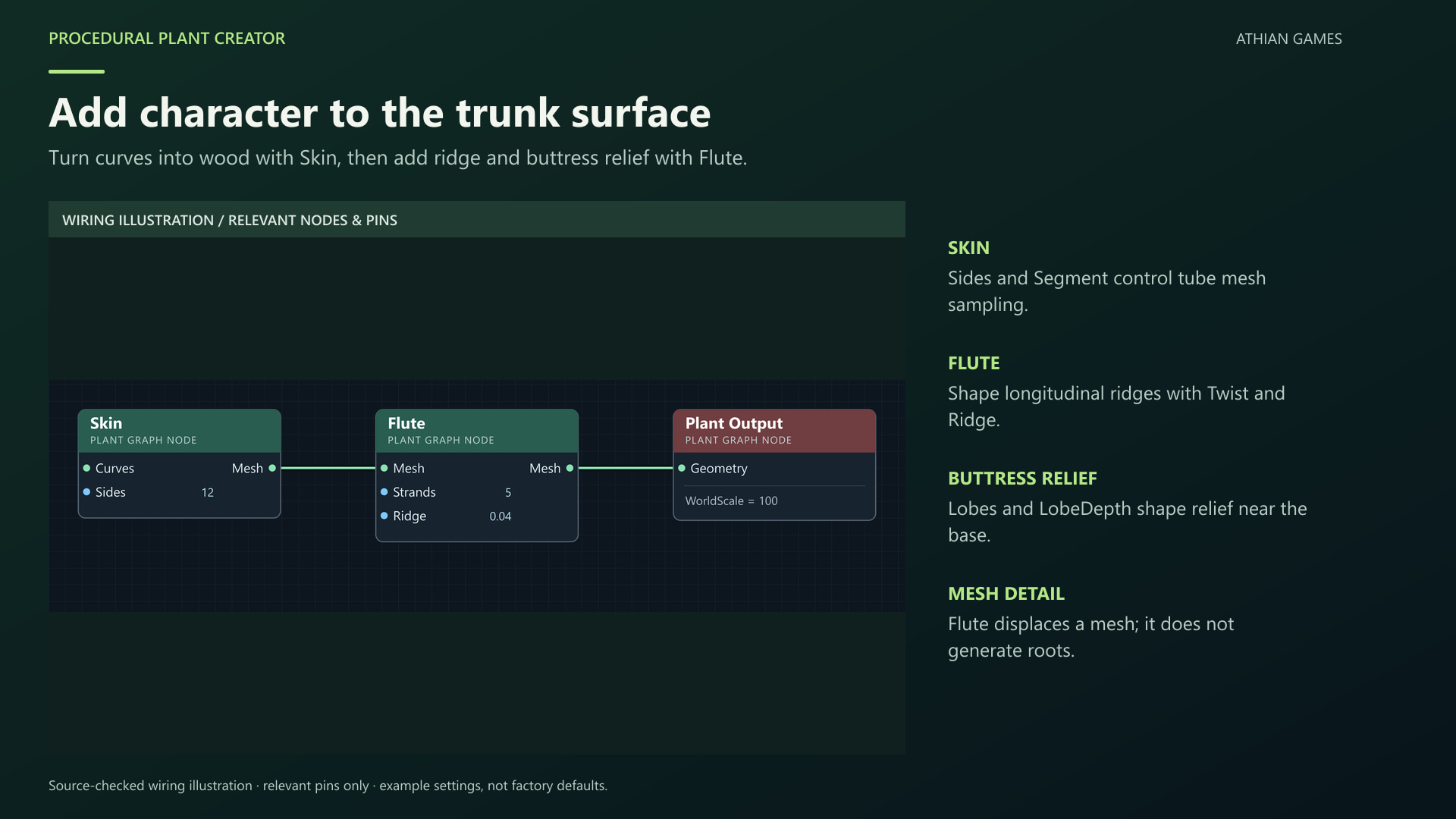
Task: Click the Ridge label on Flute node
Action: click(x=409, y=516)
